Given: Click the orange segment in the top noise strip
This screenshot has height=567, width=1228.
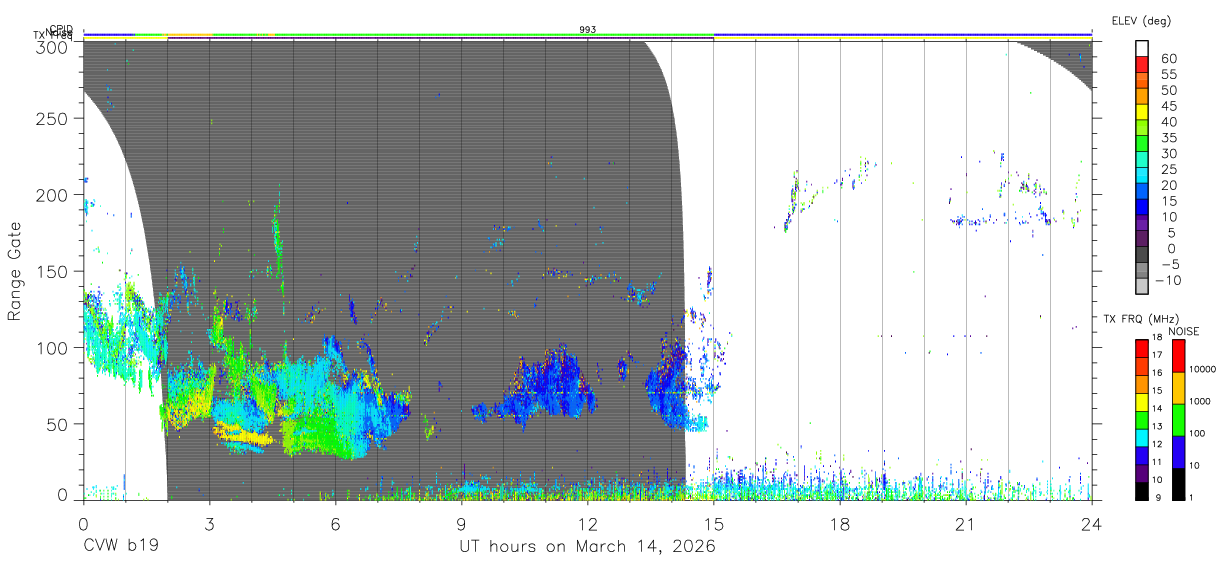Looking at the screenshot, I should tap(189, 34).
